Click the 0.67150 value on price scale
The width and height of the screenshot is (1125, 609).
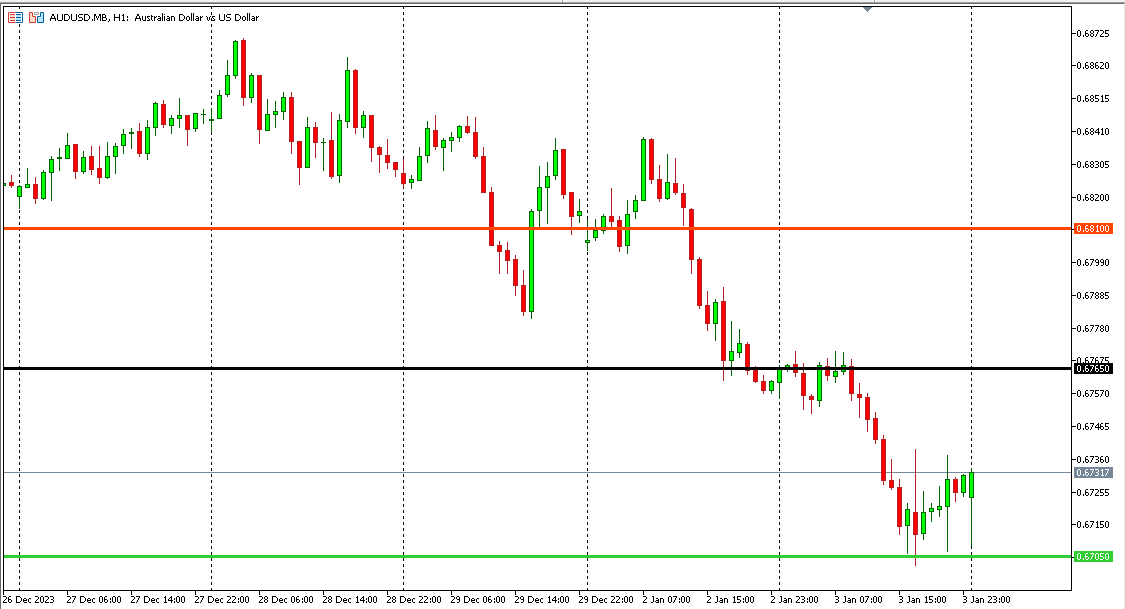(x=1092, y=525)
